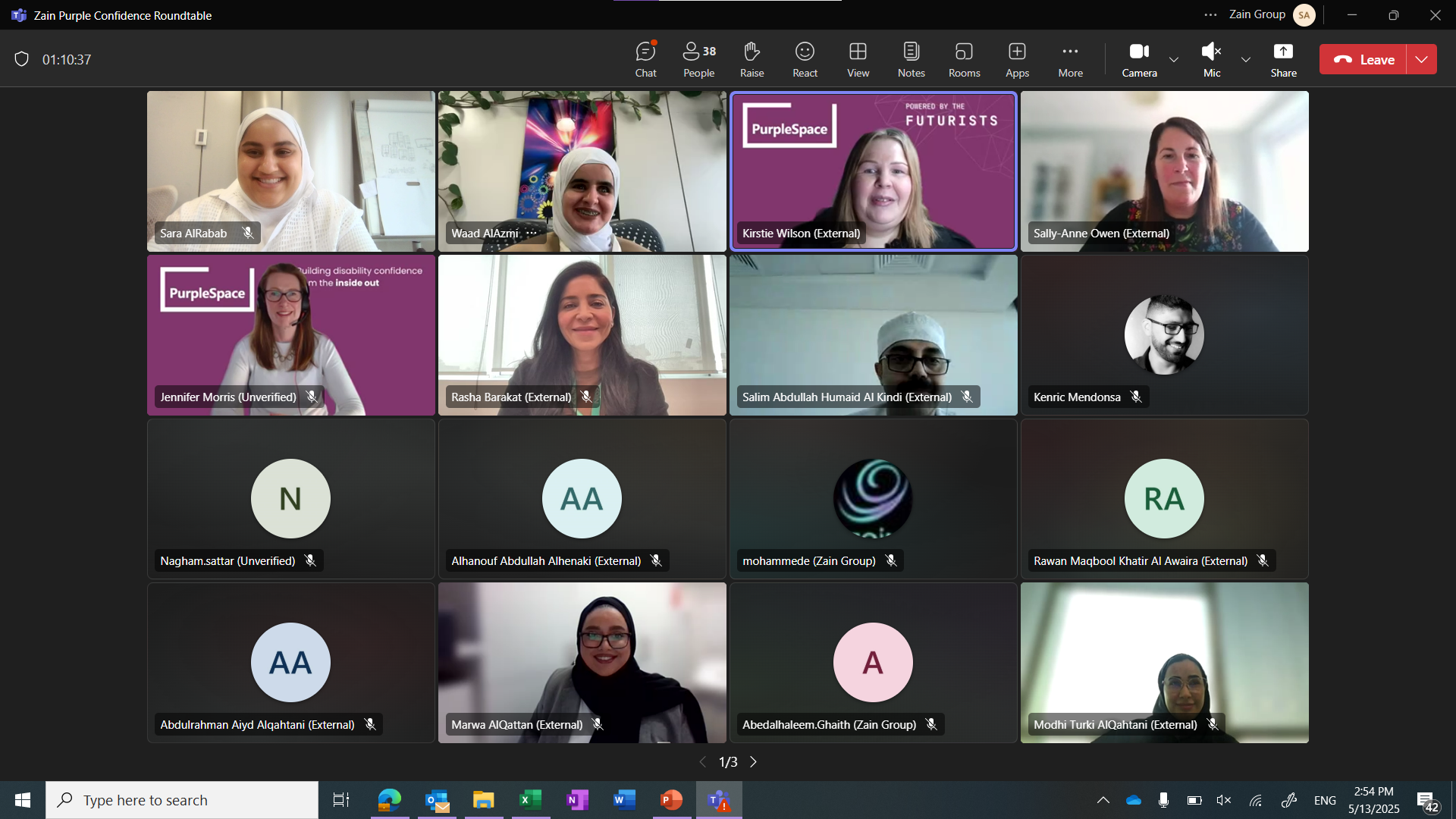Open the Apps panel
1456x819 pixels.
(1017, 59)
